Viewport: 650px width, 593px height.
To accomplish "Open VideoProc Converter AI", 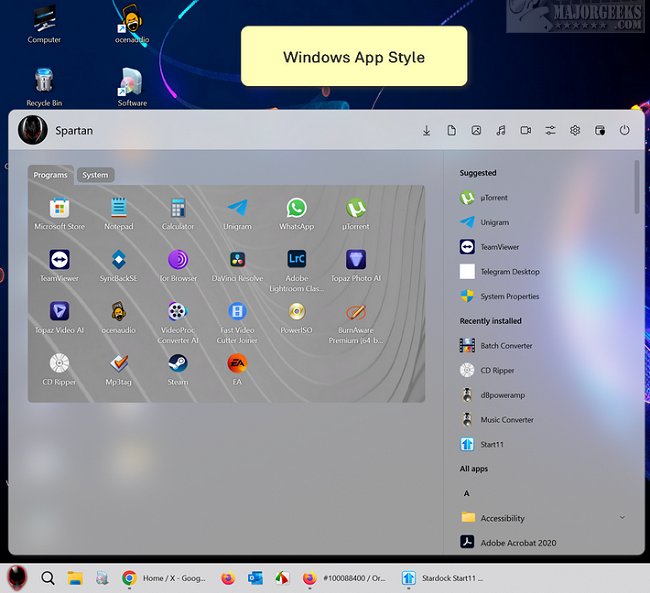I will [178, 323].
